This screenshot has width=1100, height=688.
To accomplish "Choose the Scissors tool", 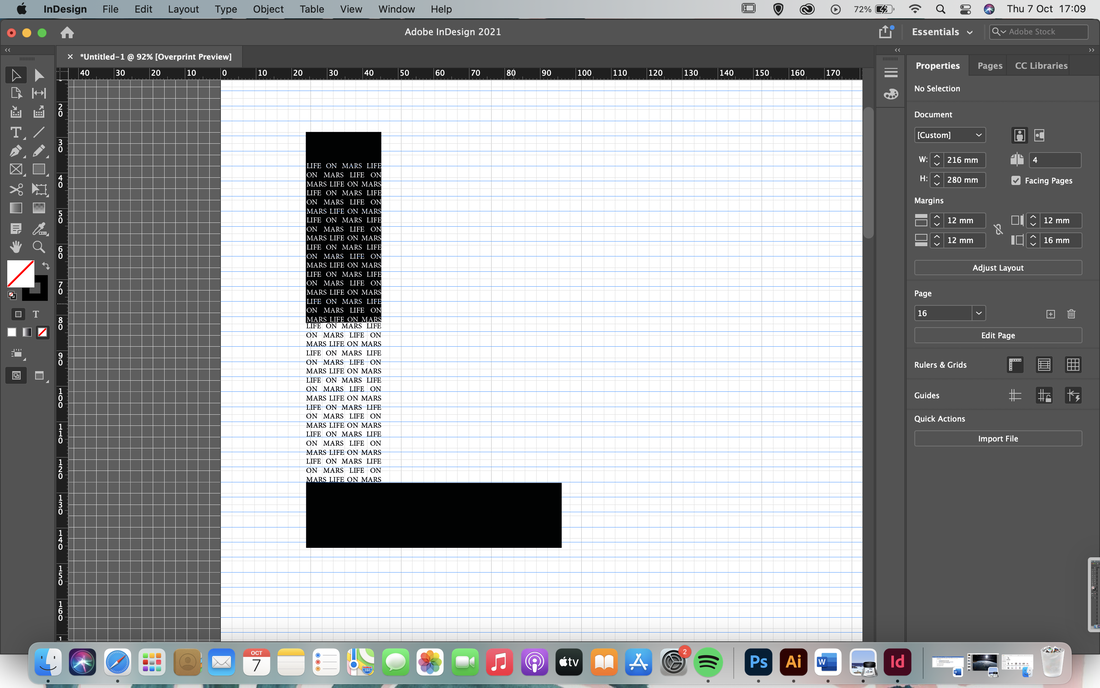I will (15, 189).
